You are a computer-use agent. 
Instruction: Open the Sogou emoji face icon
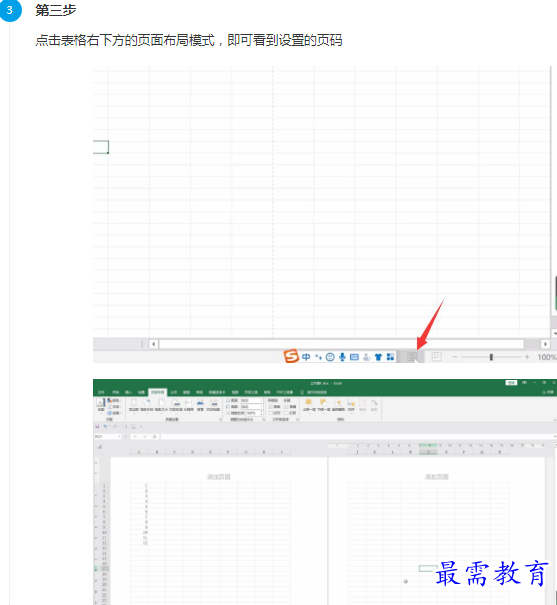330,357
